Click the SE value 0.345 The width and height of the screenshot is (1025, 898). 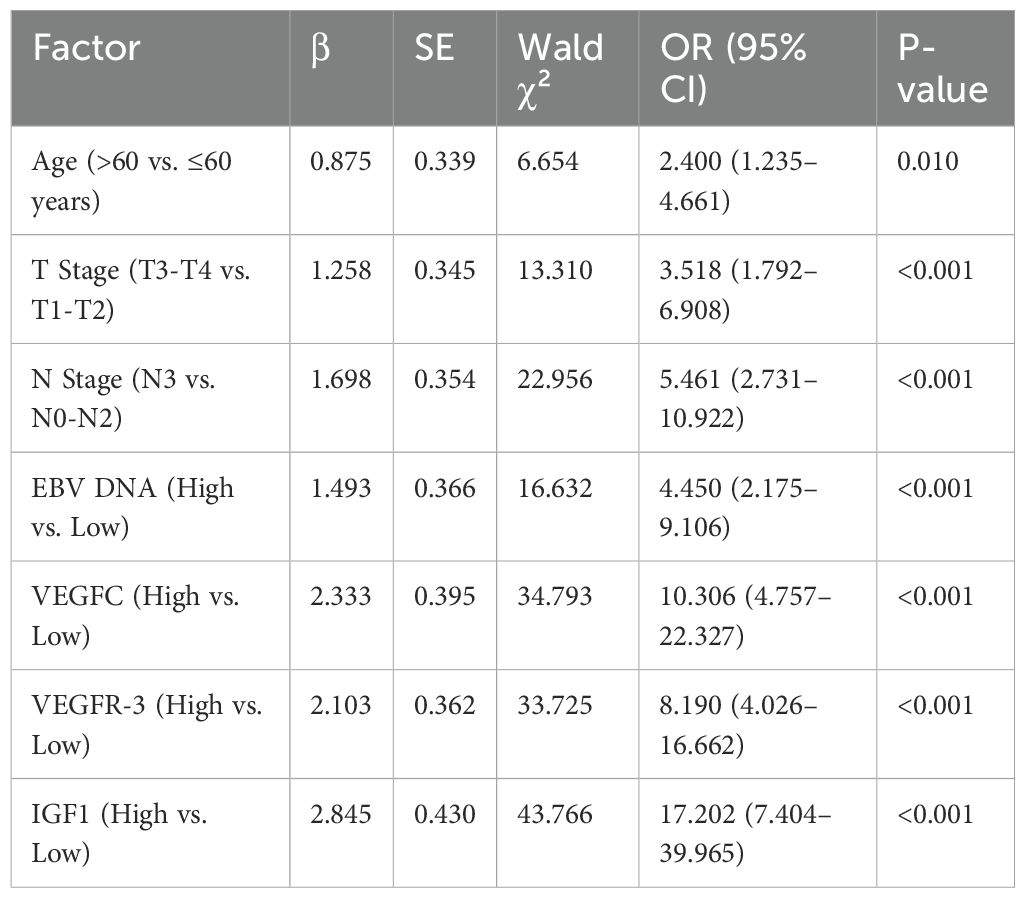[443, 270]
